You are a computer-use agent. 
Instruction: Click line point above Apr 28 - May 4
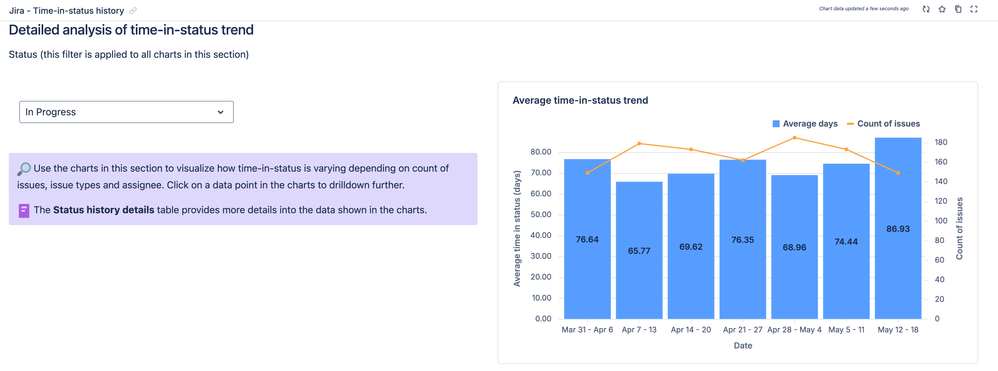[794, 137]
